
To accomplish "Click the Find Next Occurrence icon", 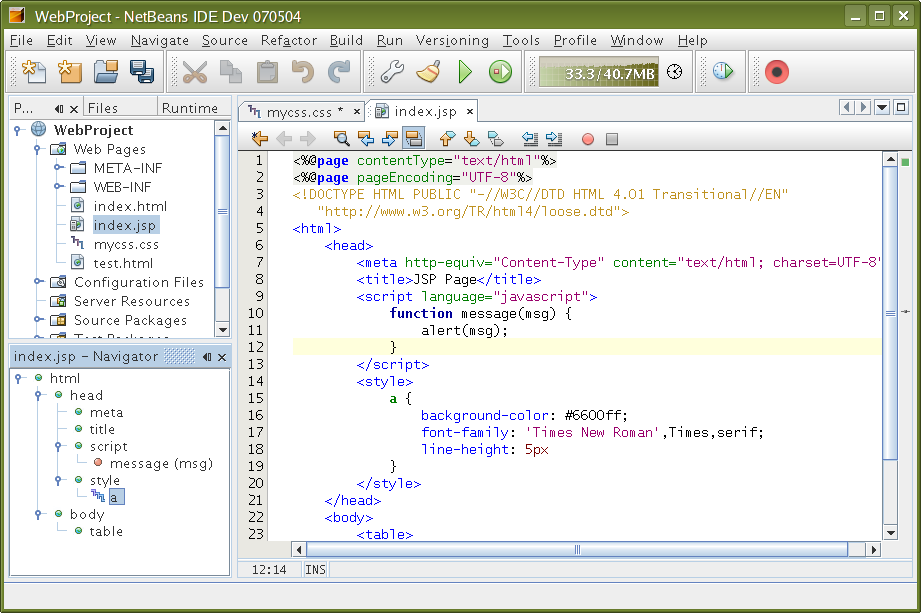I will (389, 139).
